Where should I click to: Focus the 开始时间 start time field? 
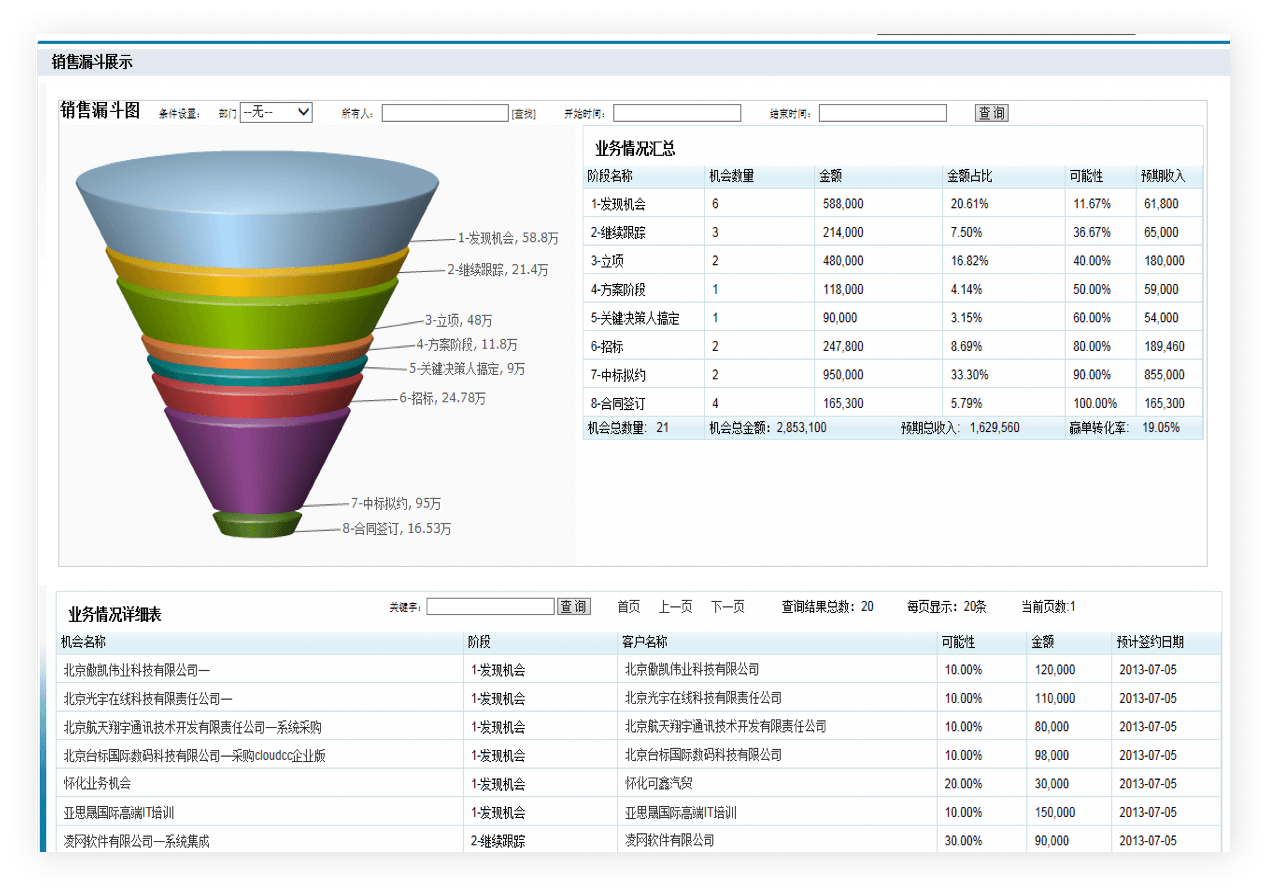tap(677, 113)
